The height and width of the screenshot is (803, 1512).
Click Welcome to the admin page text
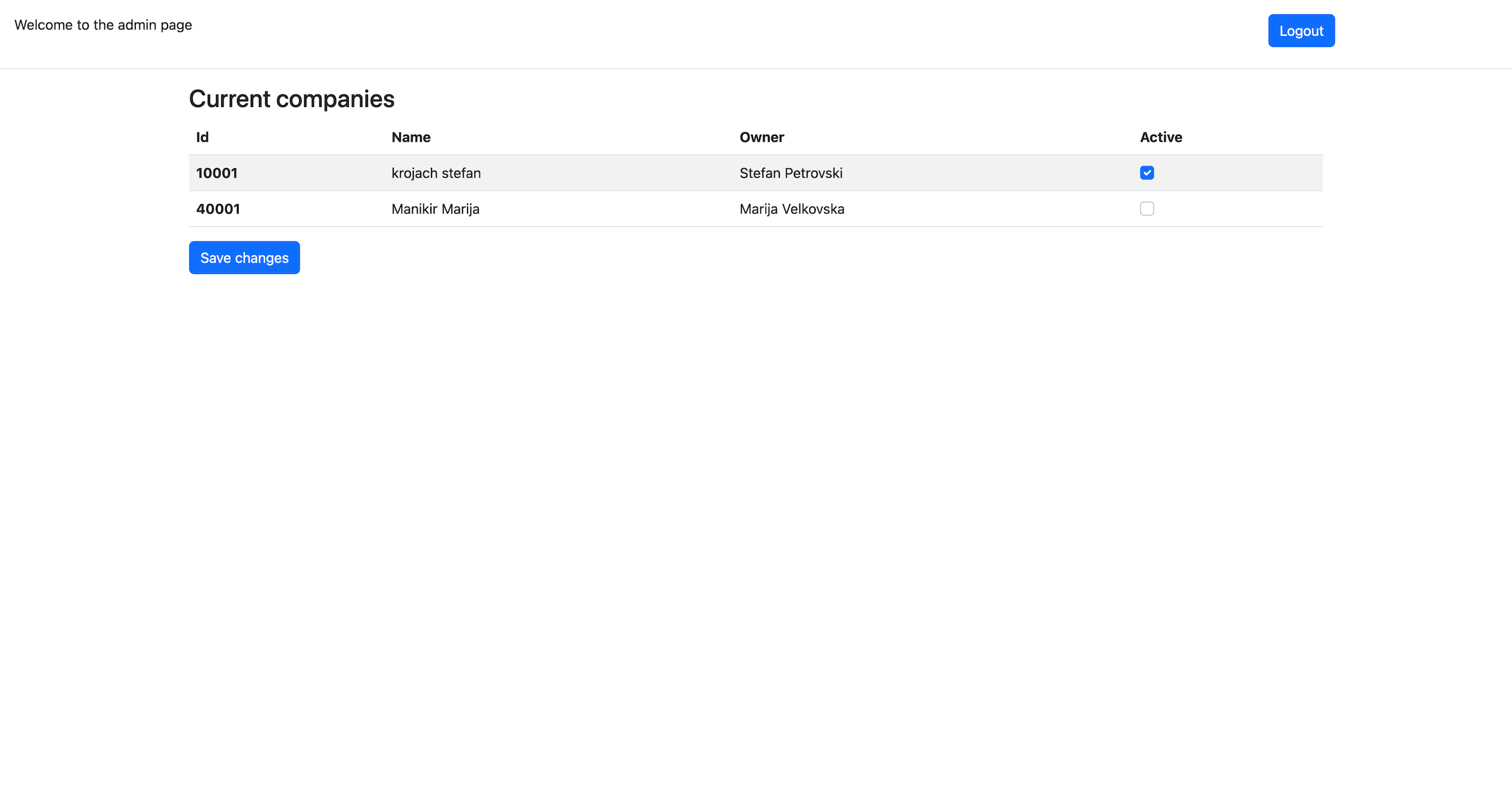[103, 25]
